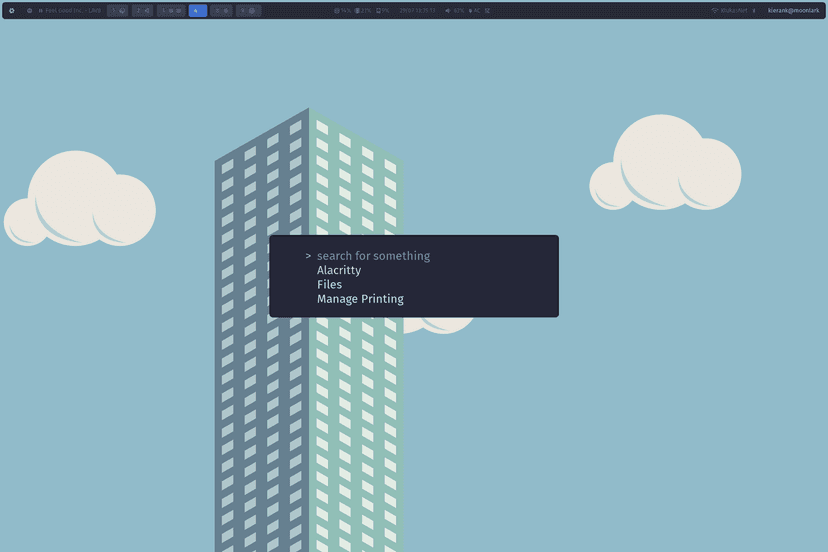Viewport: 828px width, 552px height.
Task: Select the highlighted workspace 4 button
Action: tap(198, 10)
